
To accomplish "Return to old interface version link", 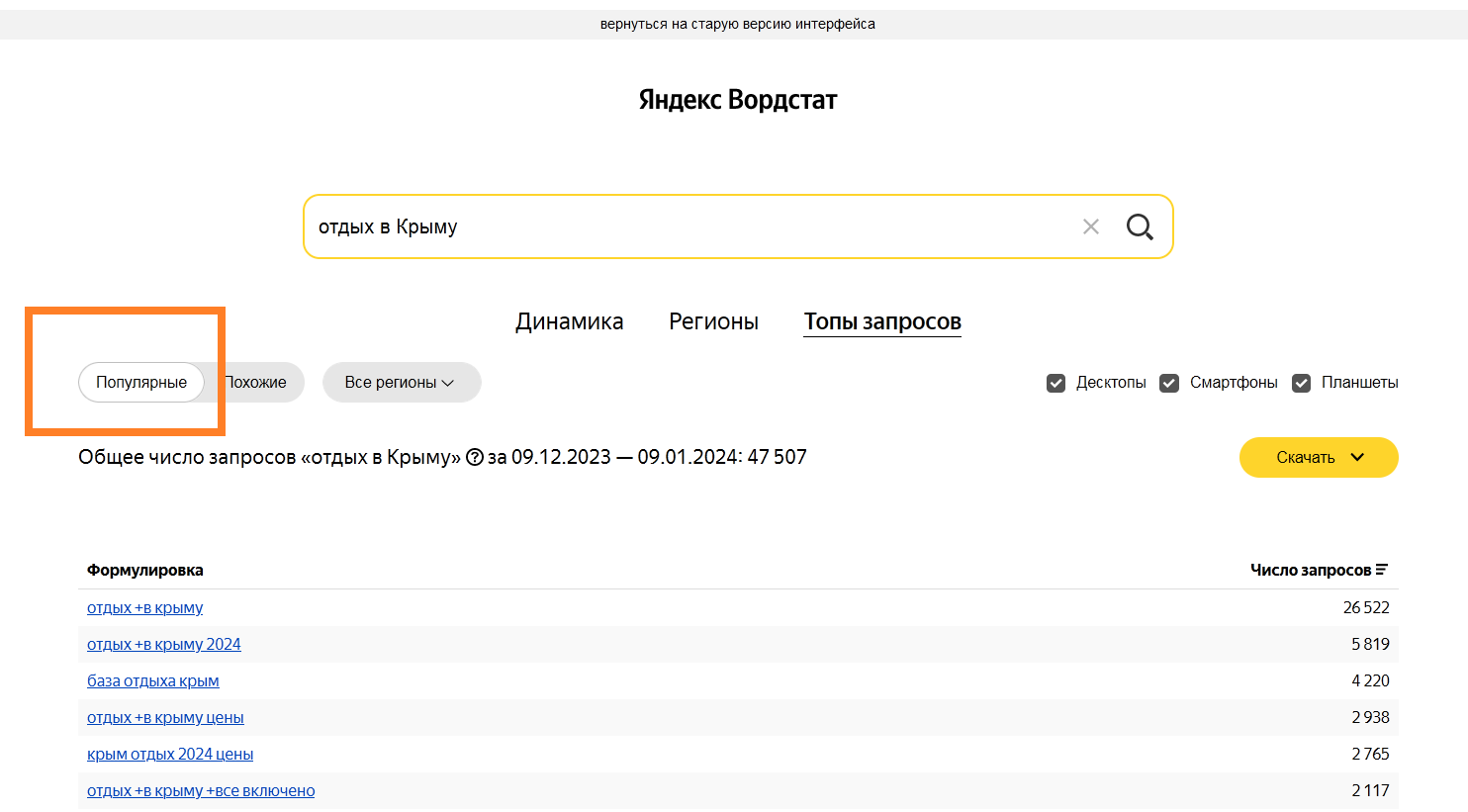I will pos(738,24).
